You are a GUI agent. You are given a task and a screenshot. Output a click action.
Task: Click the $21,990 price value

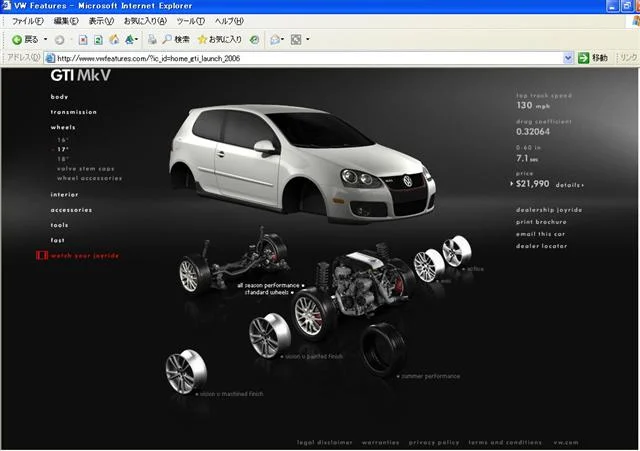click(533, 184)
